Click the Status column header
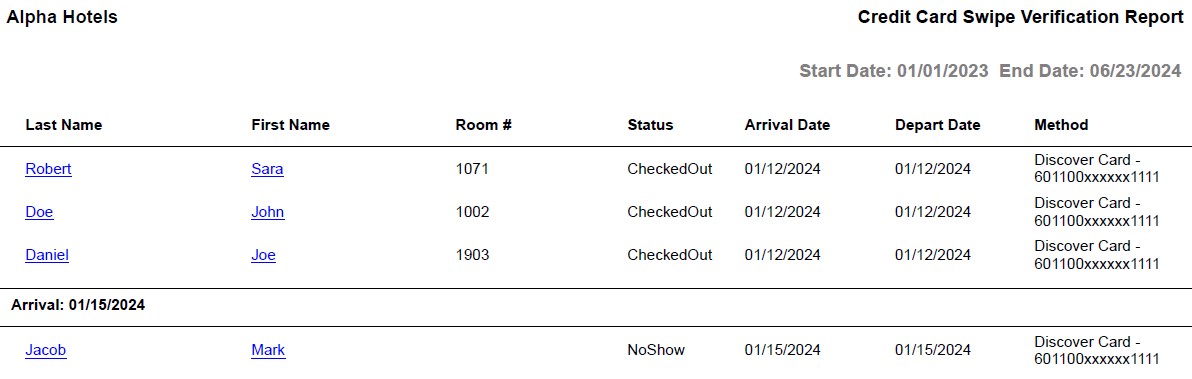The height and width of the screenshot is (379, 1192). (650, 125)
